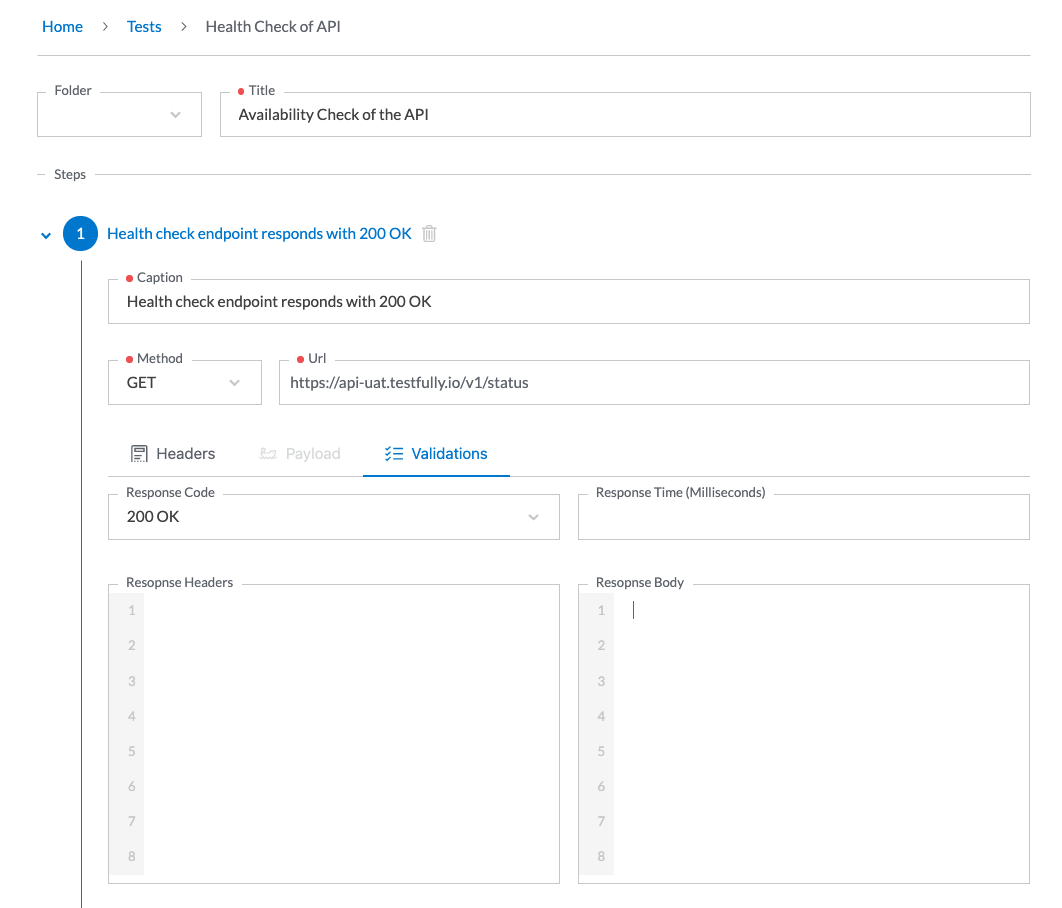The height and width of the screenshot is (908, 1062).
Task: Collapse step 1 with the chevron
Action: coord(46,236)
